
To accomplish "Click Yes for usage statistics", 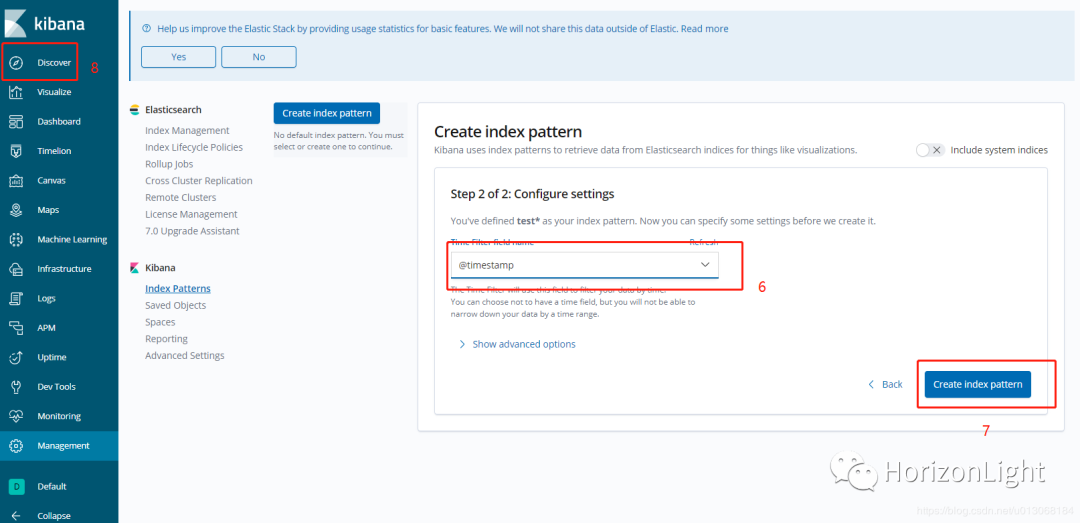I will [178, 57].
